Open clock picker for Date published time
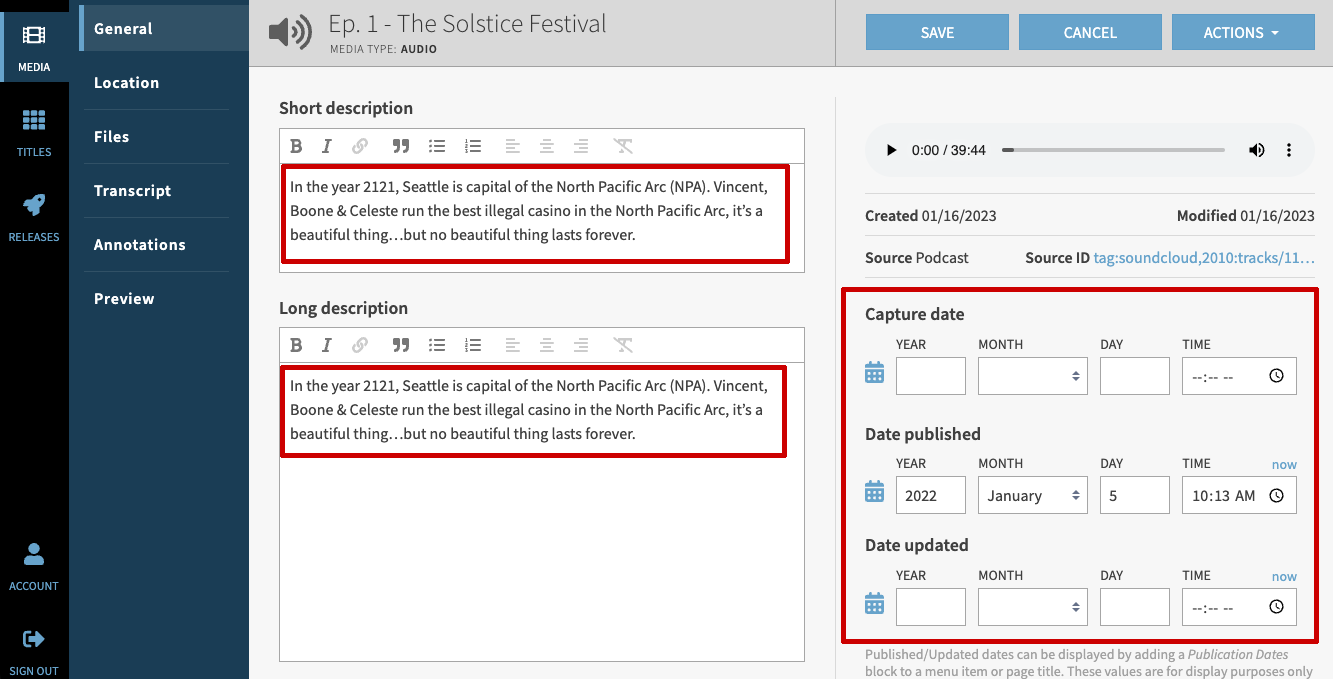 pos(1275,494)
